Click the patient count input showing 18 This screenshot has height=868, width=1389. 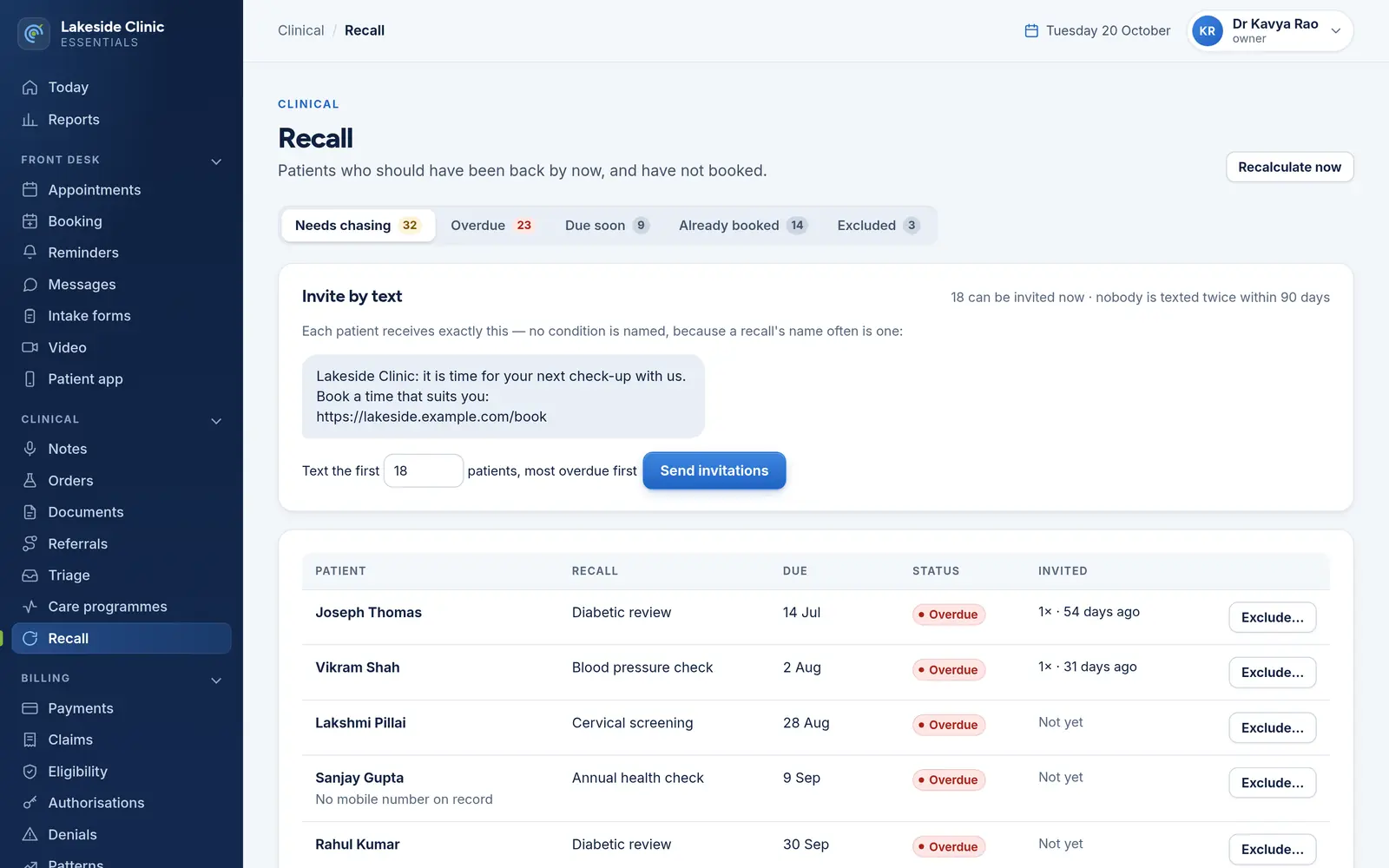point(424,470)
